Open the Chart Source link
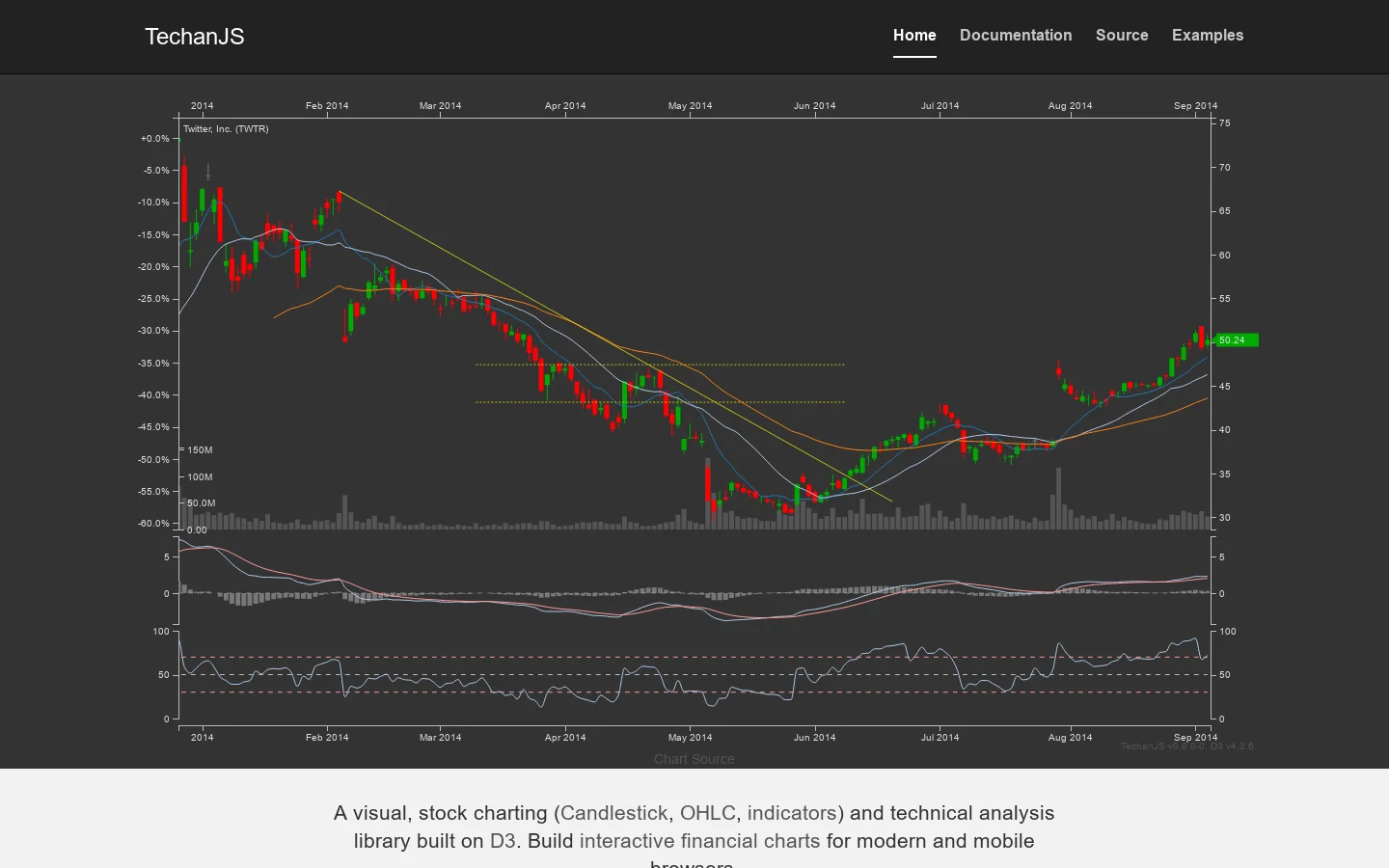This screenshot has height=868, width=1389. [x=694, y=759]
